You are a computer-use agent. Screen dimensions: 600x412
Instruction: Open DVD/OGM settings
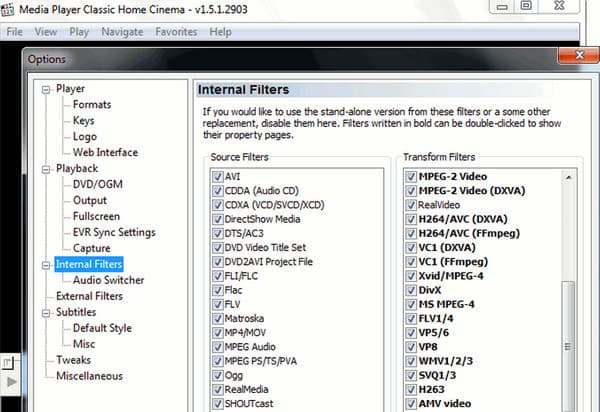click(x=98, y=184)
